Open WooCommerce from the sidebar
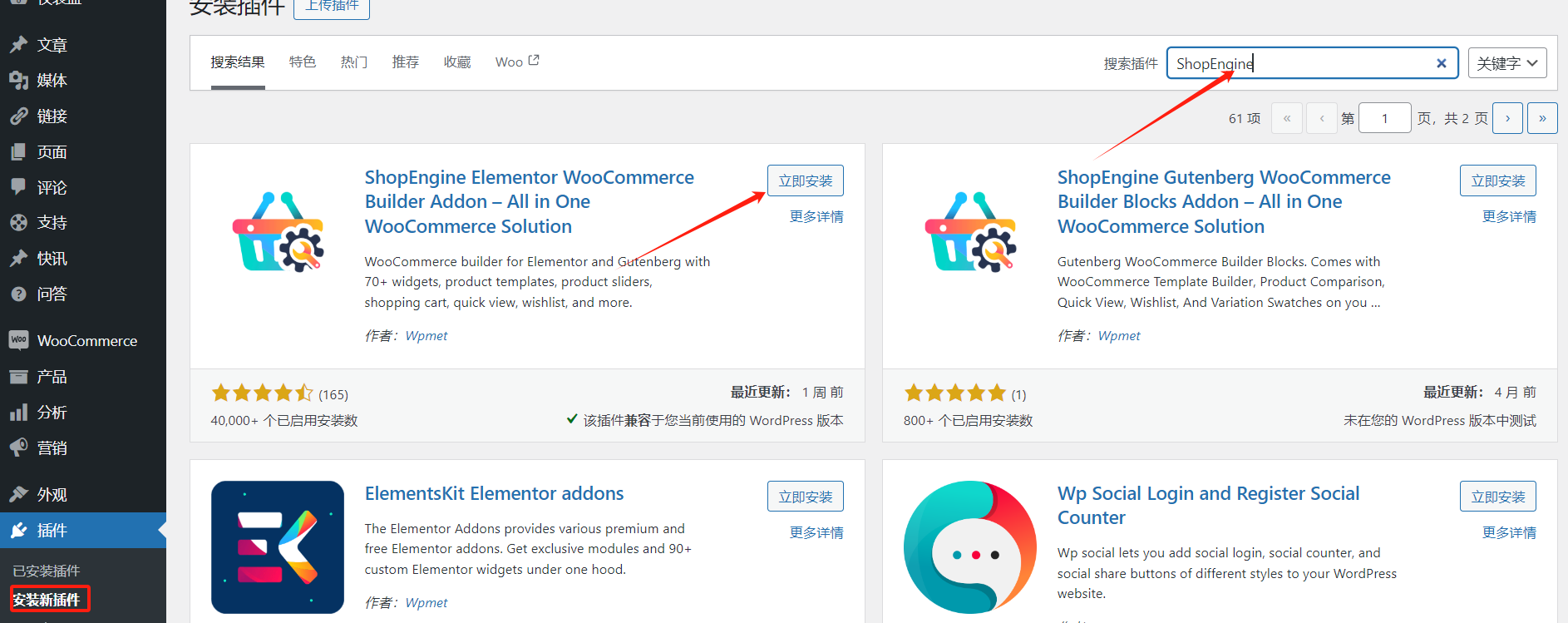The width and height of the screenshot is (1568, 623). point(86,340)
